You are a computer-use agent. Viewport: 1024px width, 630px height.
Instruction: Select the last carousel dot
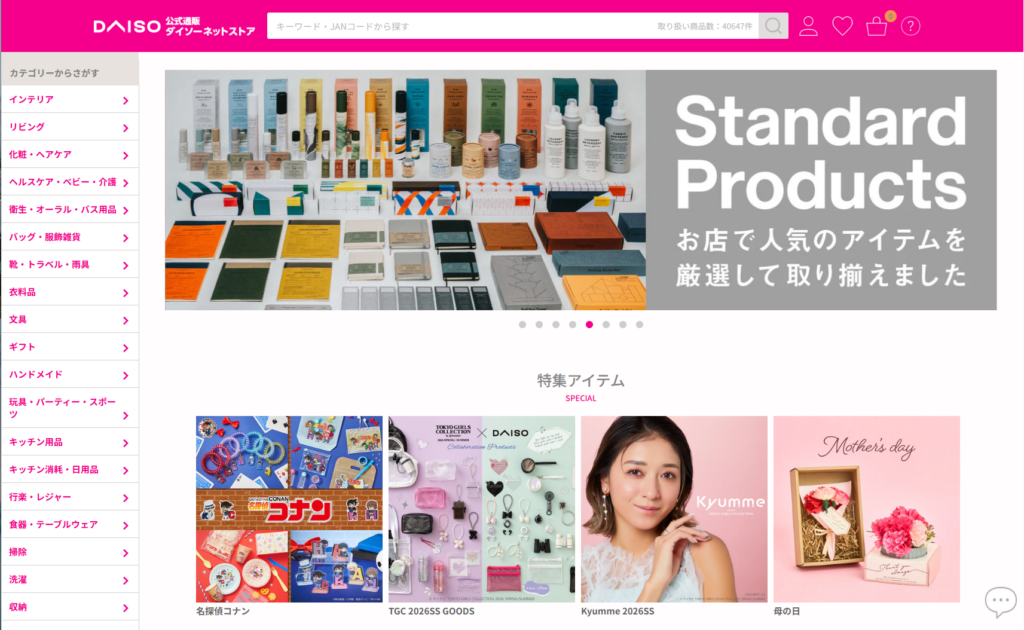coord(639,324)
